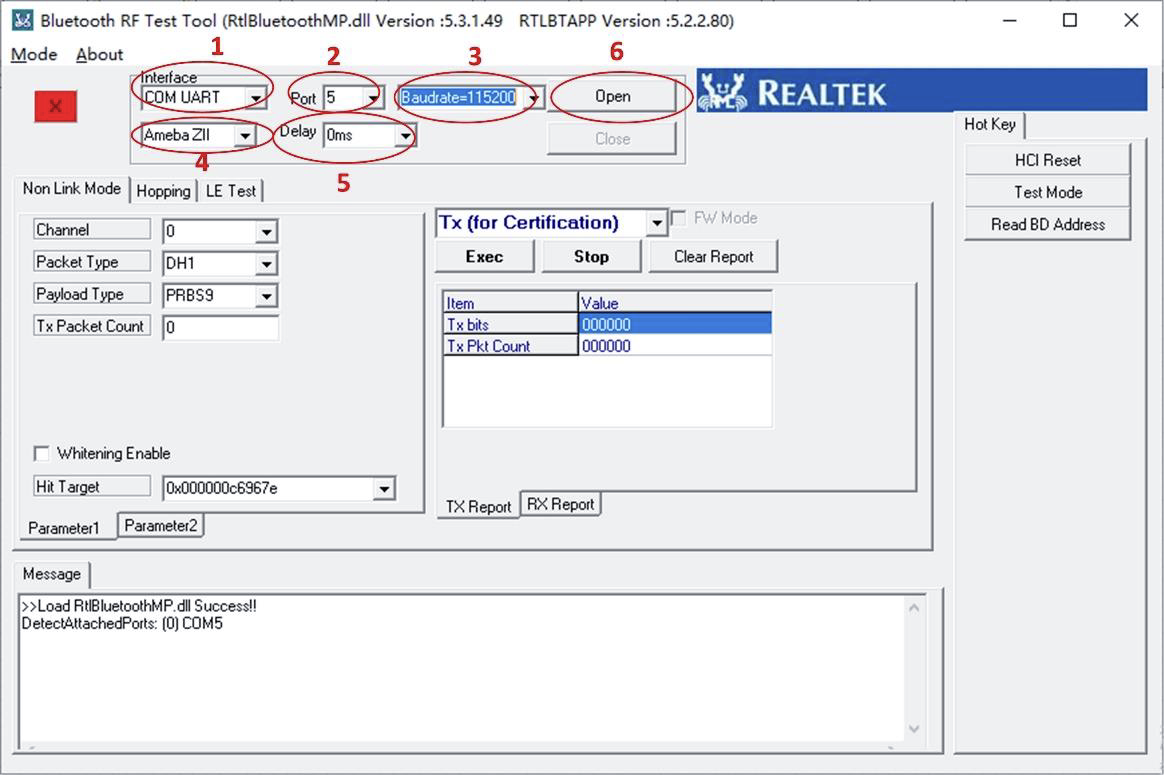Click the Open port button
The width and height of the screenshot is (1164, 775).
click(612, 97)
